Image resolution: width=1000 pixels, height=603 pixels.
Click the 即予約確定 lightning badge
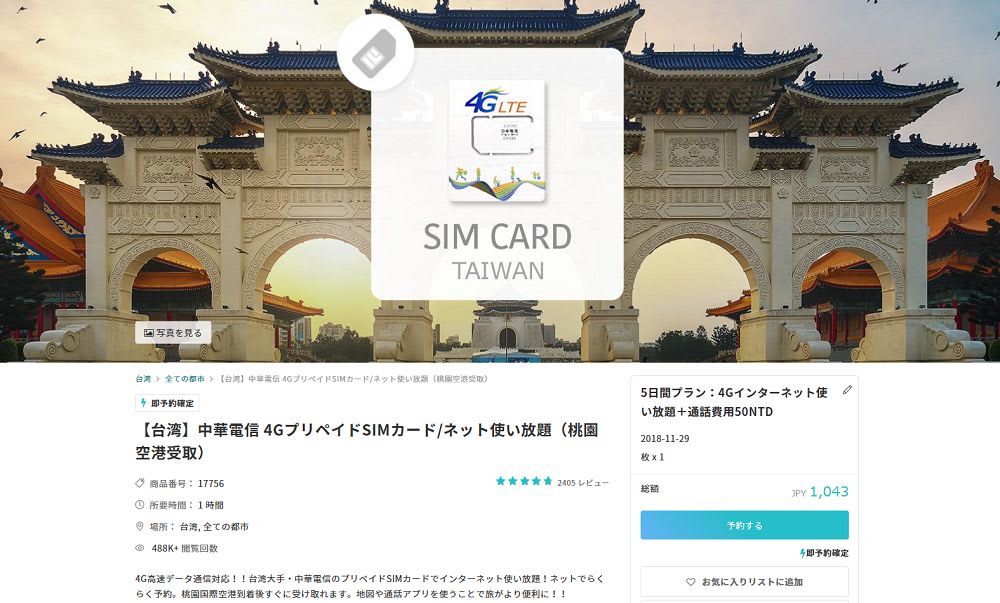[167, 403]
